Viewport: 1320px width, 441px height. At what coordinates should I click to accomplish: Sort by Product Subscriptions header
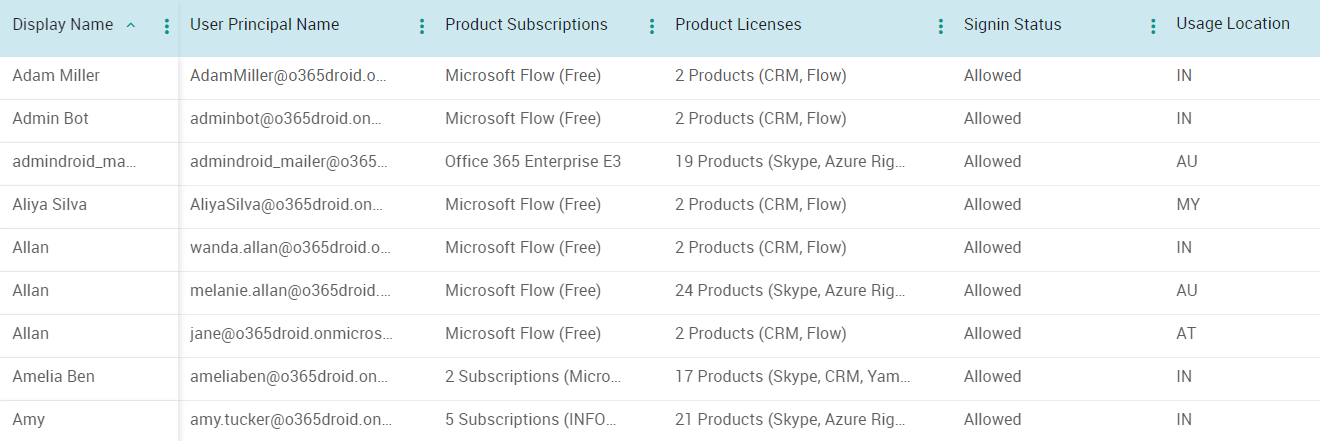(526, 25)
